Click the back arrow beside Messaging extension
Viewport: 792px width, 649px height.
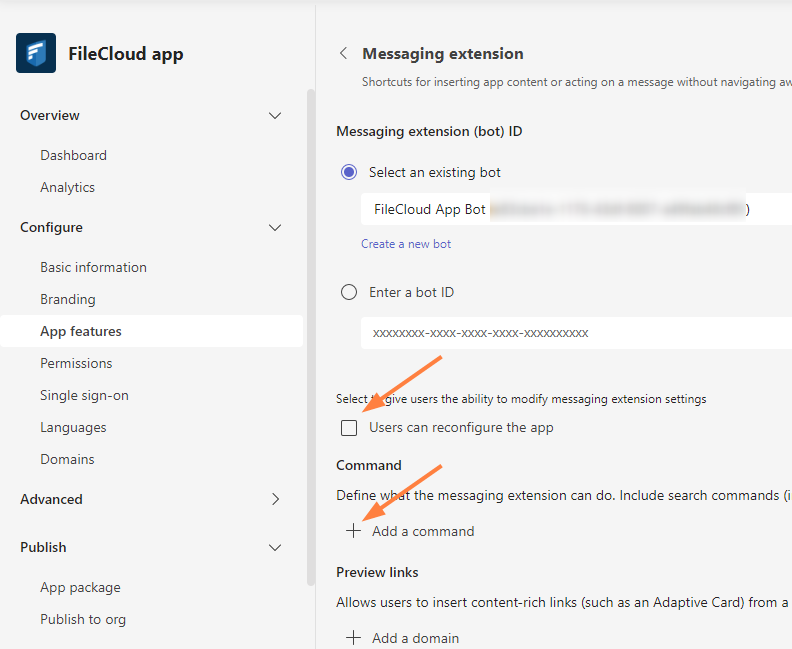344,54
